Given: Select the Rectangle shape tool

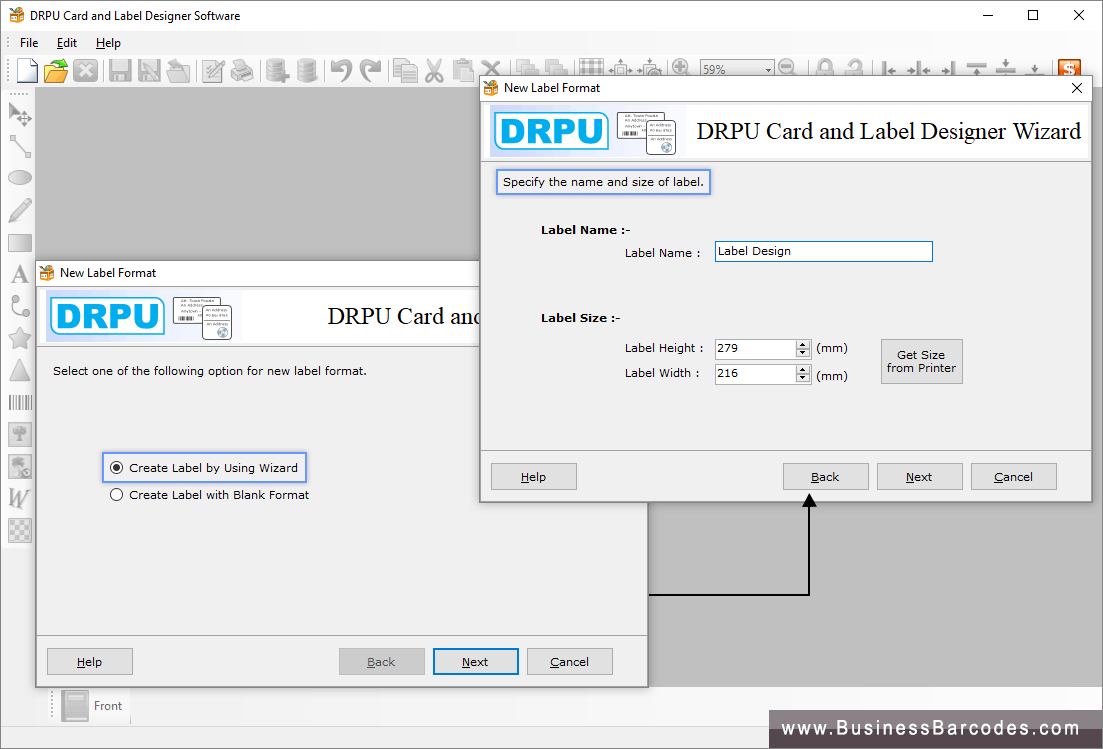Looking at the screenshot, I should [x=20, y=243].
